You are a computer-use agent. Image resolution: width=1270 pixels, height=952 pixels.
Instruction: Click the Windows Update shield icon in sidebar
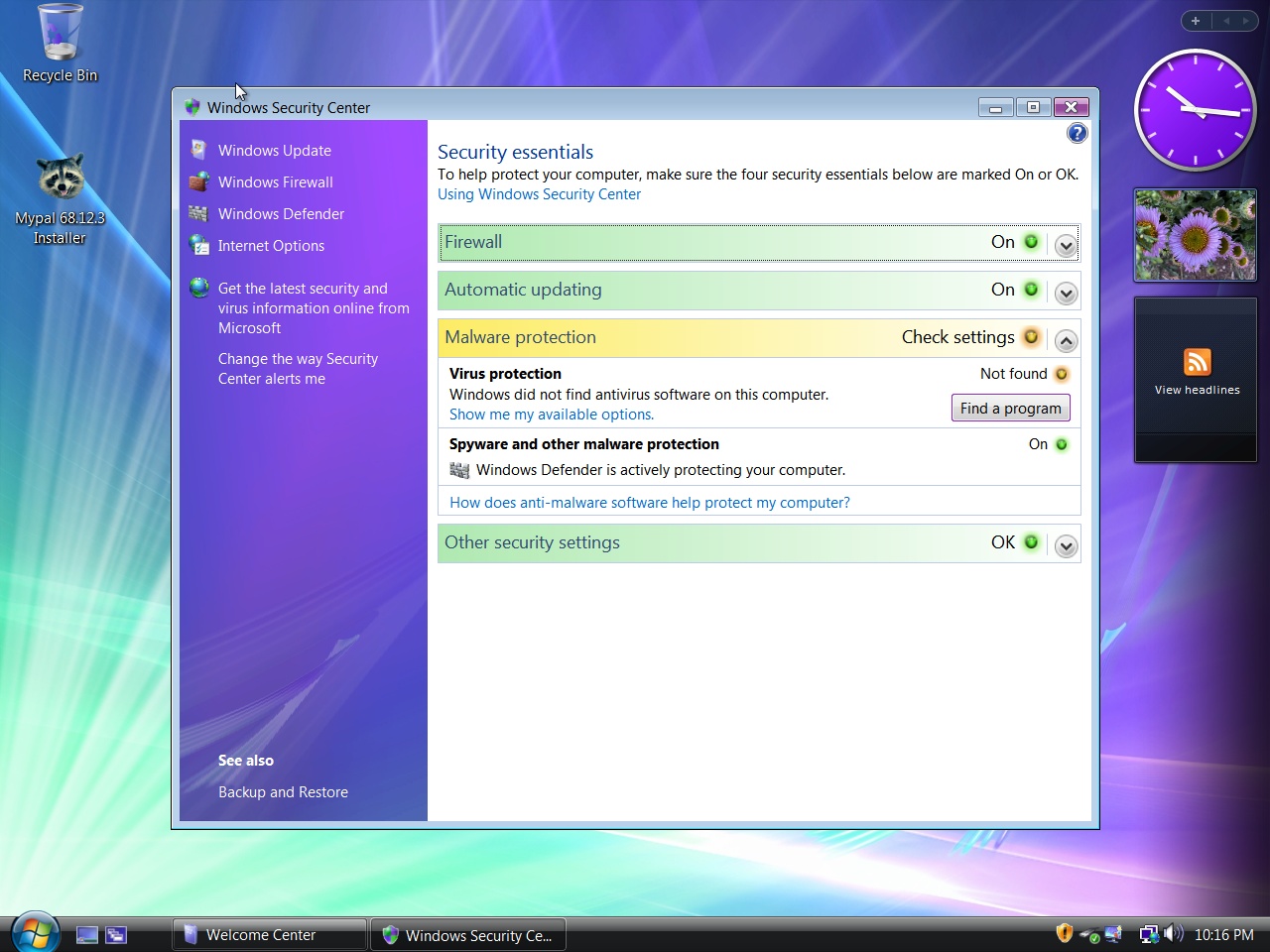(198, 150)
